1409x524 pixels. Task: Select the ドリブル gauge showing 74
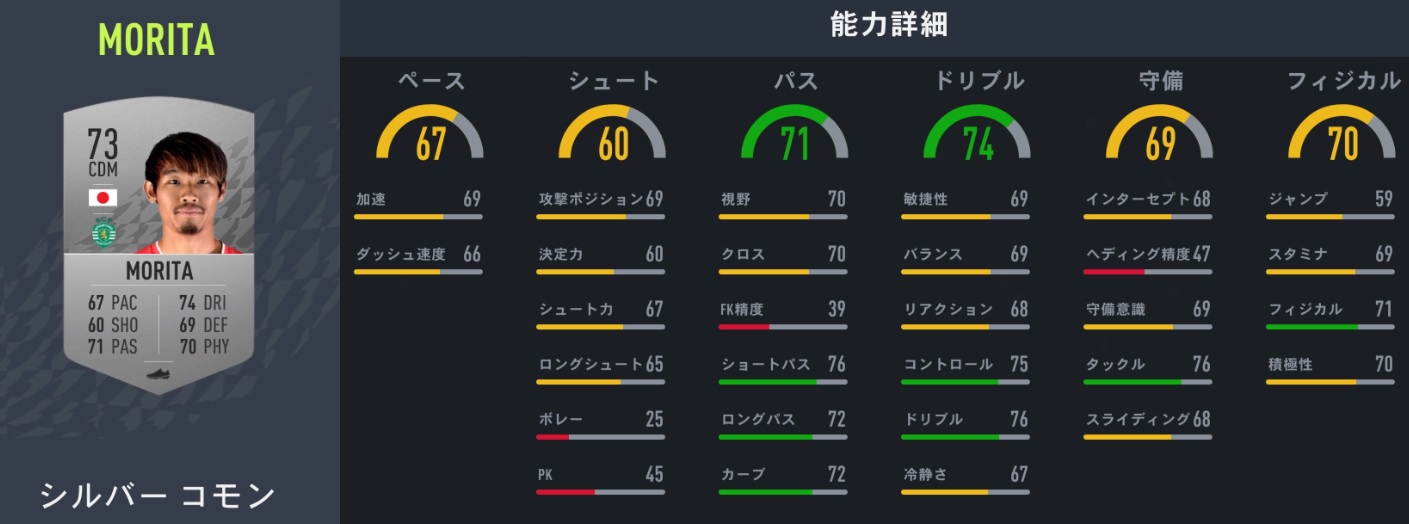tap(978, 137)
